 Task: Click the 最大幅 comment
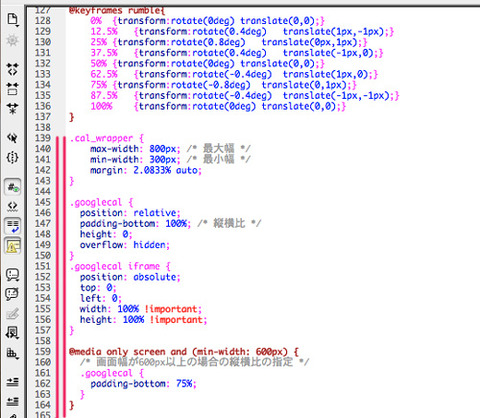218,148
